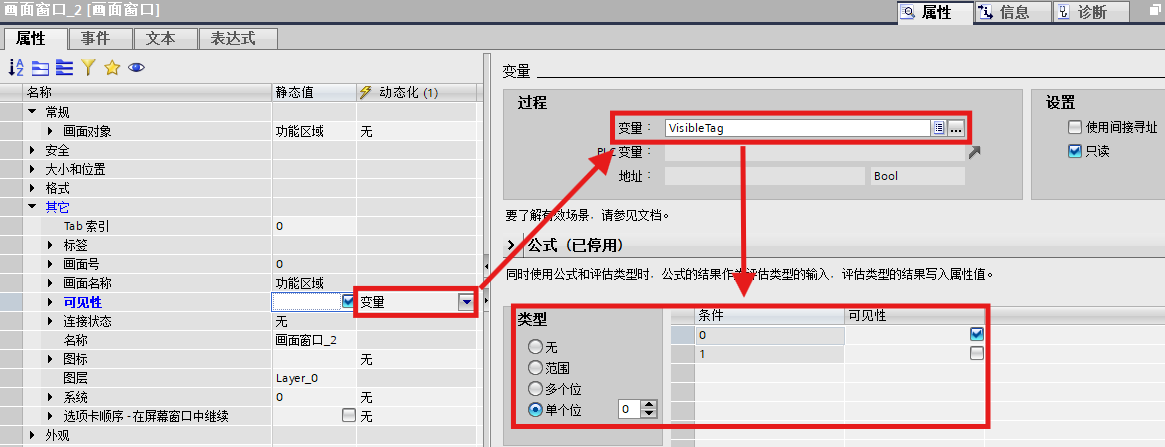Click the expand all categories icon
This screenshot has width=1165, height=447.
(x=64, y=67)
